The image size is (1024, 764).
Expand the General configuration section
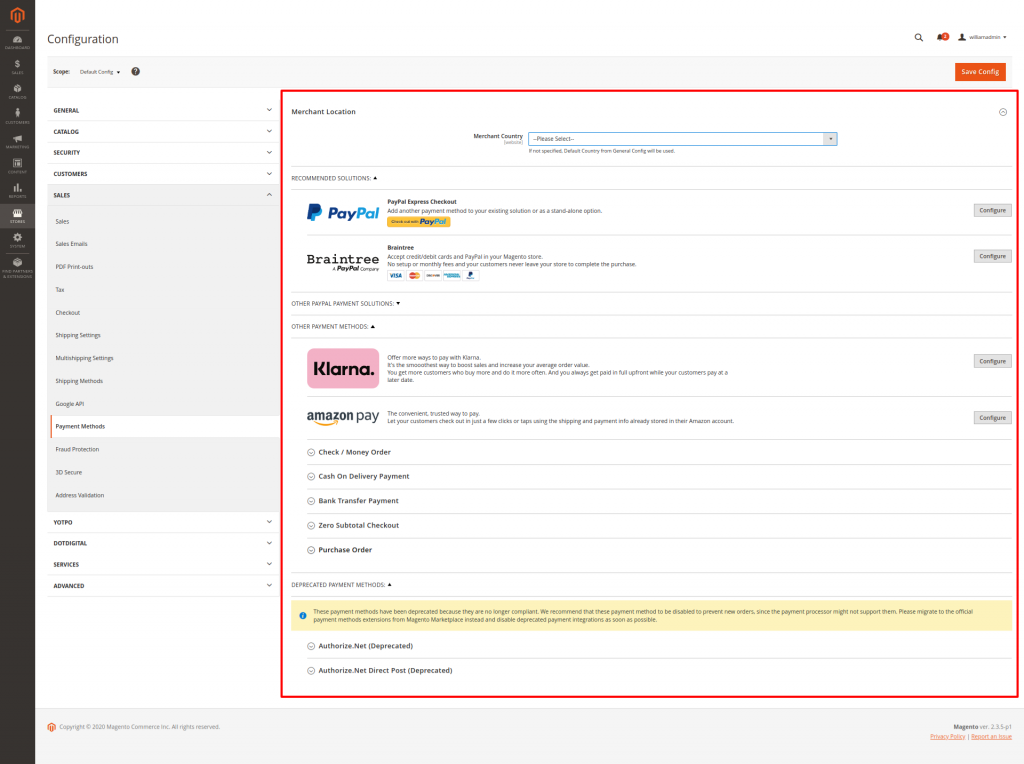click(x=162, y=110)
